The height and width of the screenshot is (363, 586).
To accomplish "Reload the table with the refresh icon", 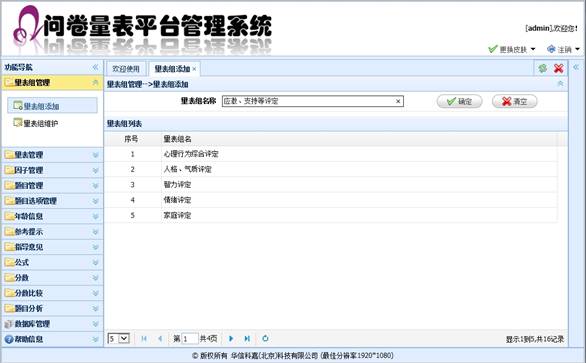I will click(265, 339).
